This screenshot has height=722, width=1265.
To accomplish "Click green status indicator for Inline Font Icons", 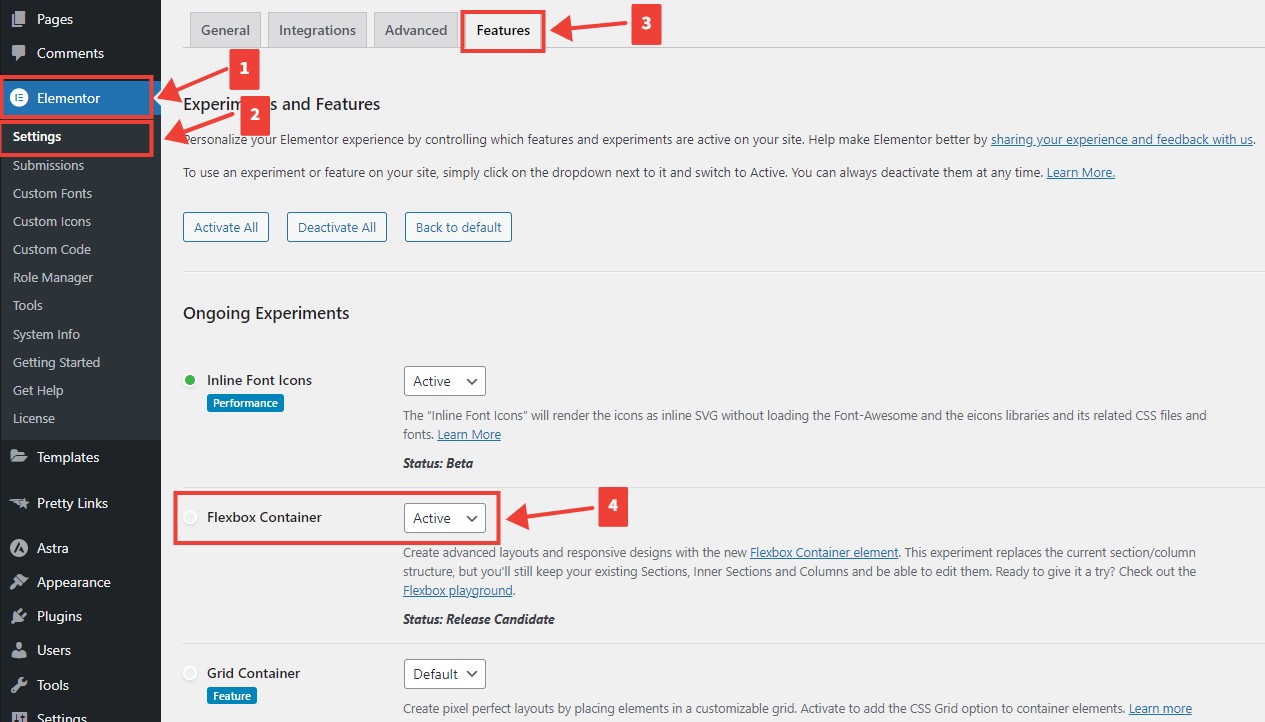I will point(190,380).
